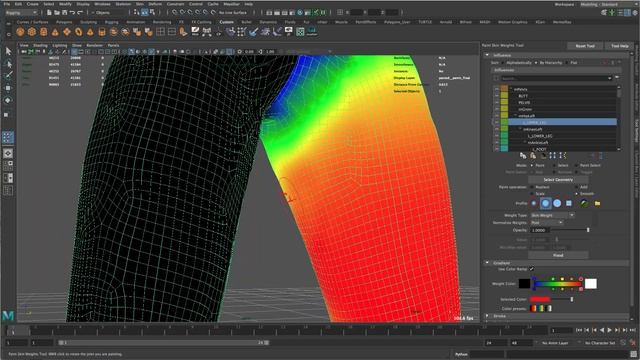This screenshot has width=640, height=360.
Task: Click the script editor icon at bottom right
Action: point(633,354)
